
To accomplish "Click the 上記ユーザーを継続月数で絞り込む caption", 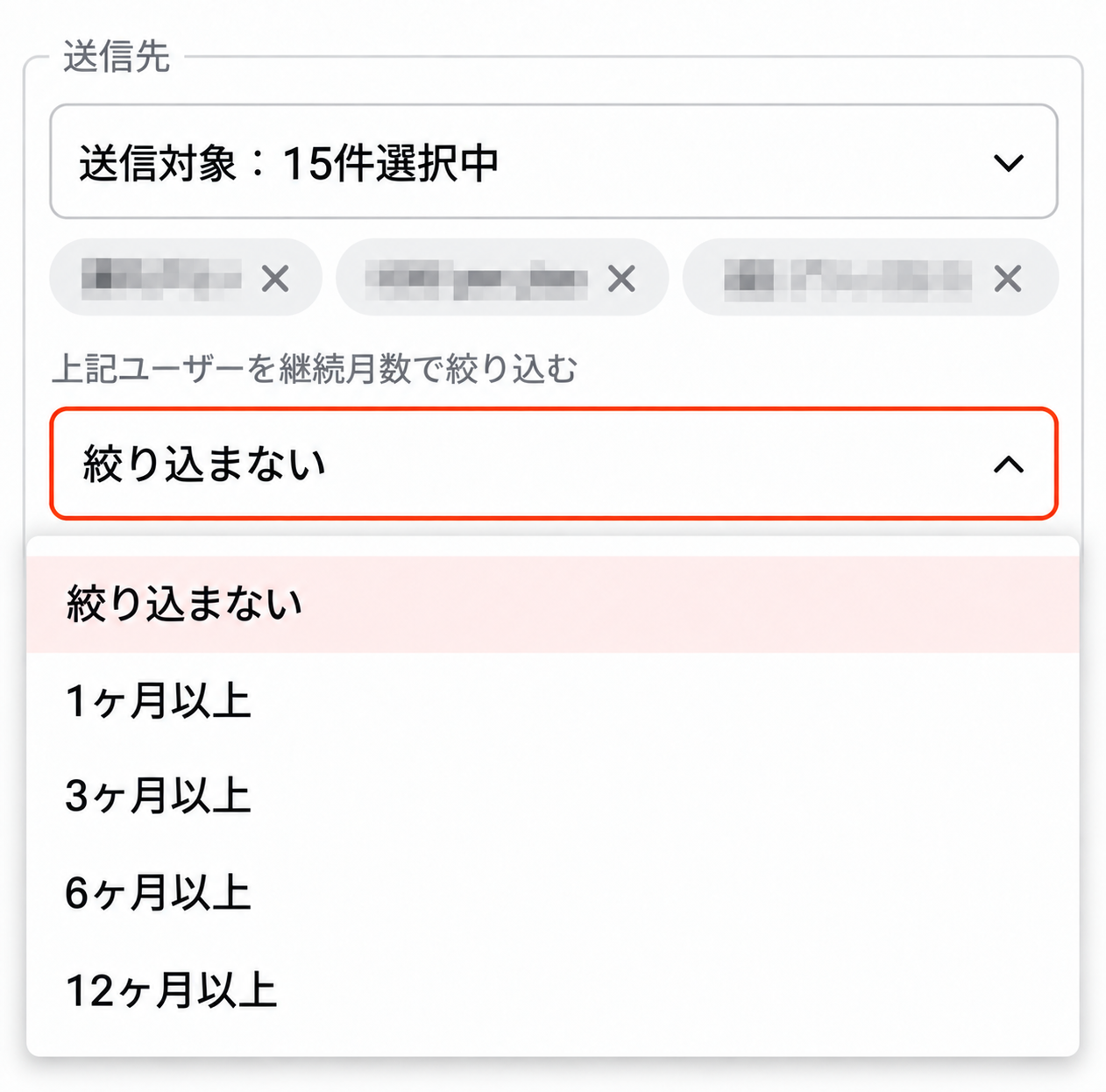I will point(315,369).
